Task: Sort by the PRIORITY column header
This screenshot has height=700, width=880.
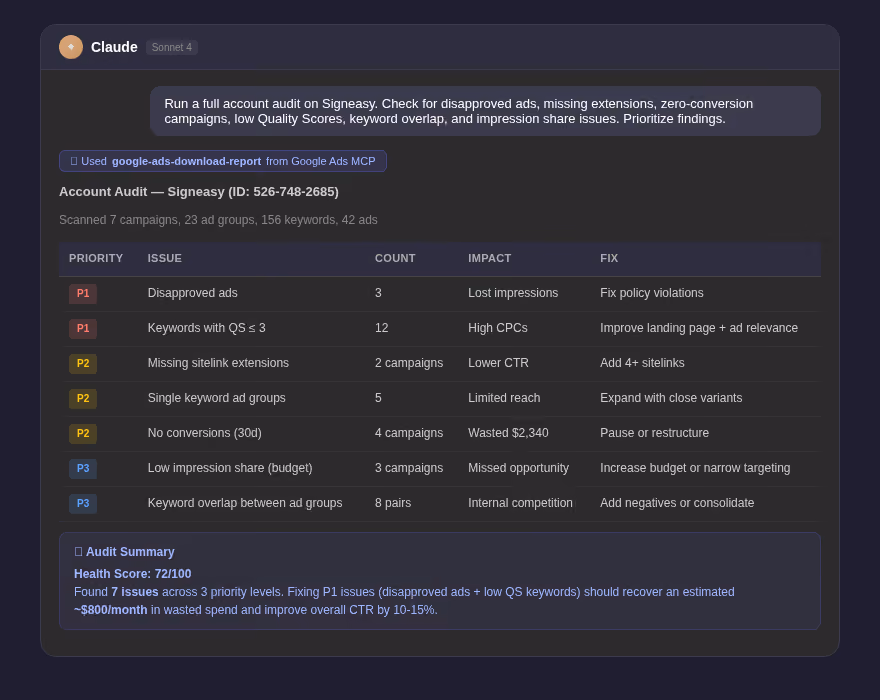Action: 96,258
